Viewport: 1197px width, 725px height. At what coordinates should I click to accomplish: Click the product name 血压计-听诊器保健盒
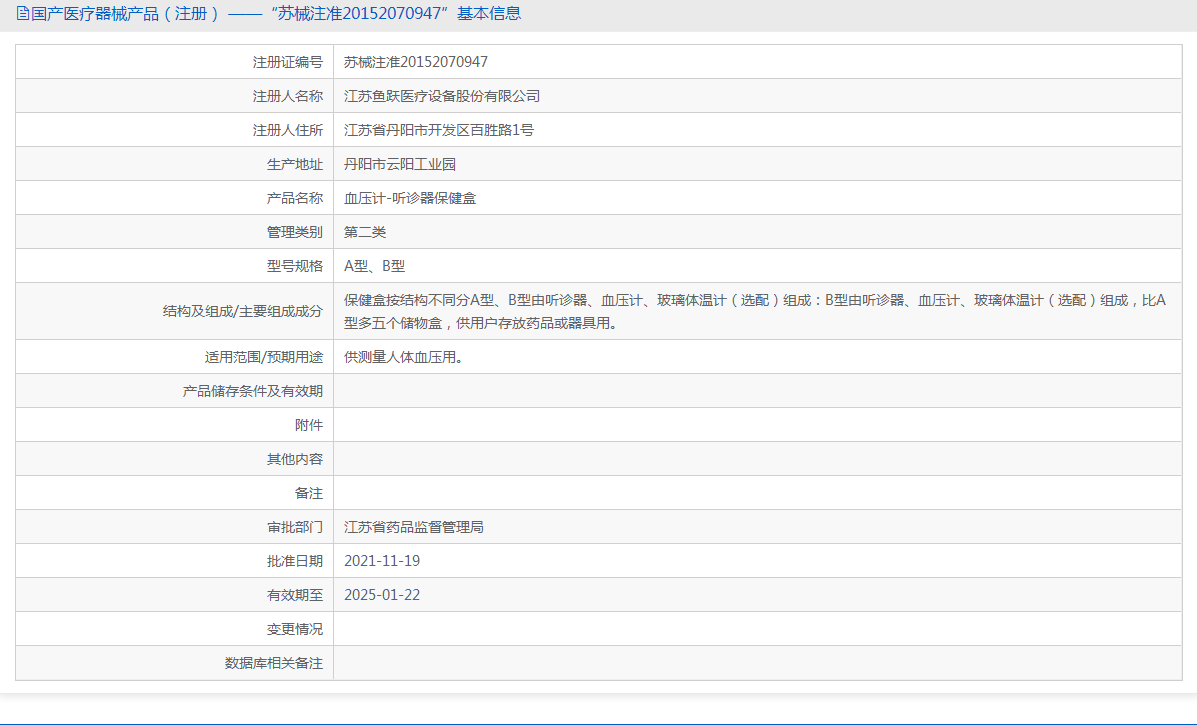[x=410, y=198]
